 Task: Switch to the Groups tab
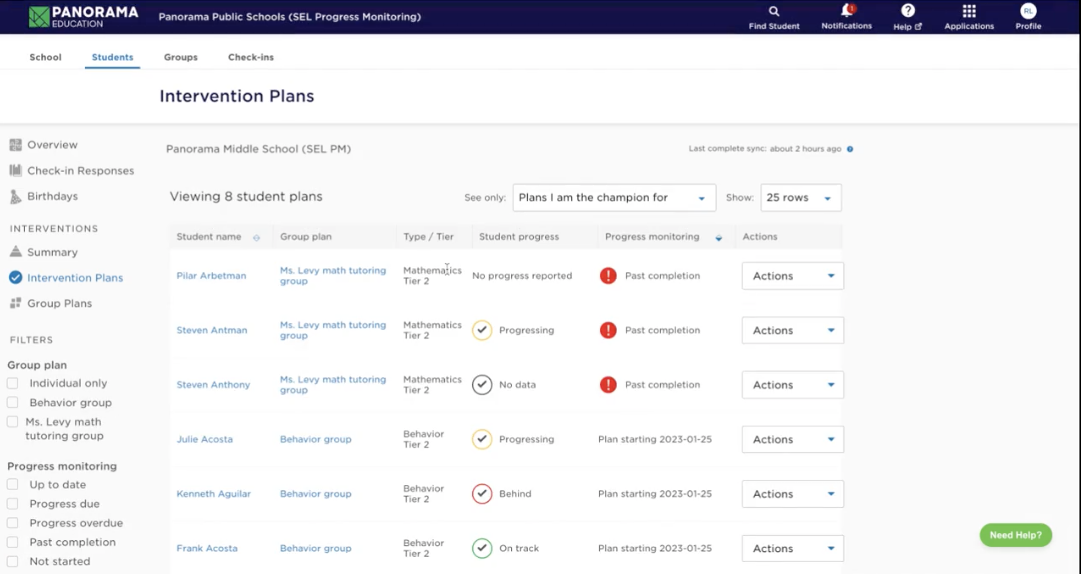point(181,57)
